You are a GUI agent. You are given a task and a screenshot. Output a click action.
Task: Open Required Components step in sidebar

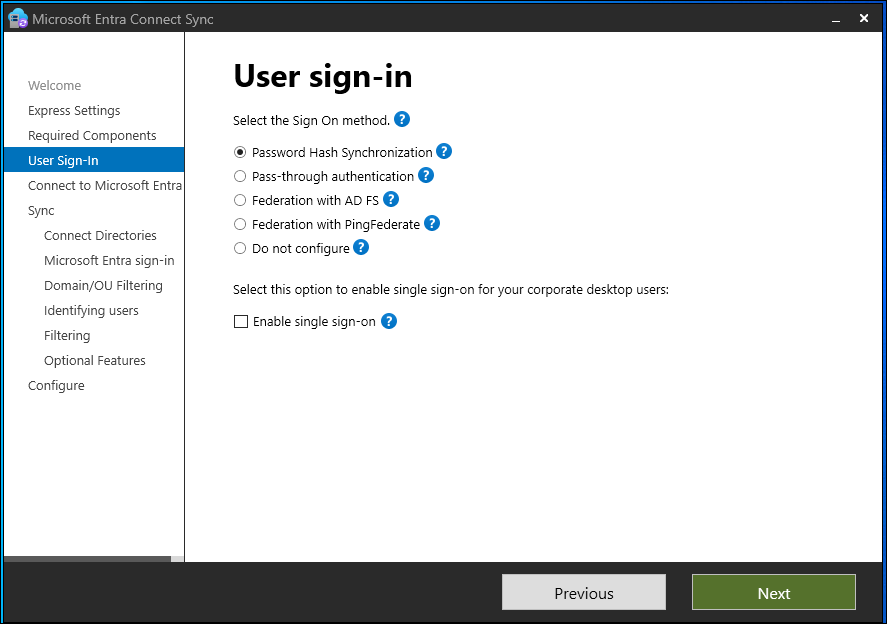(x=92, y=136)
